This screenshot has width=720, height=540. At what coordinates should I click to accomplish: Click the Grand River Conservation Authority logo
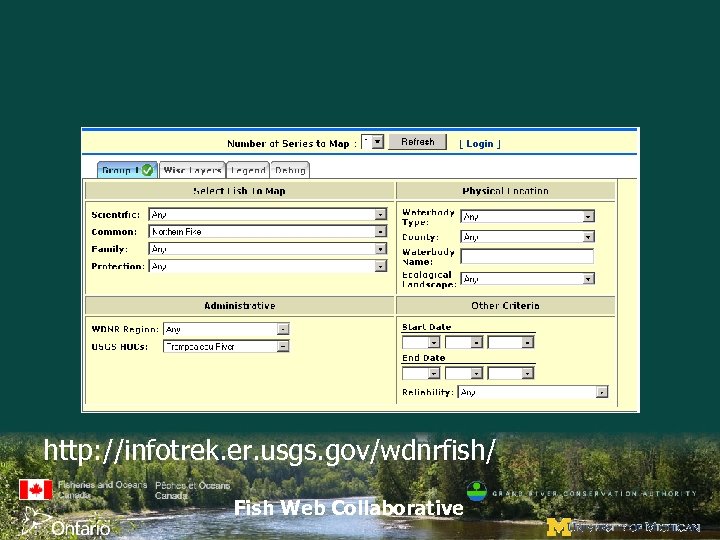pyautogui.click(x=477, y=491)
